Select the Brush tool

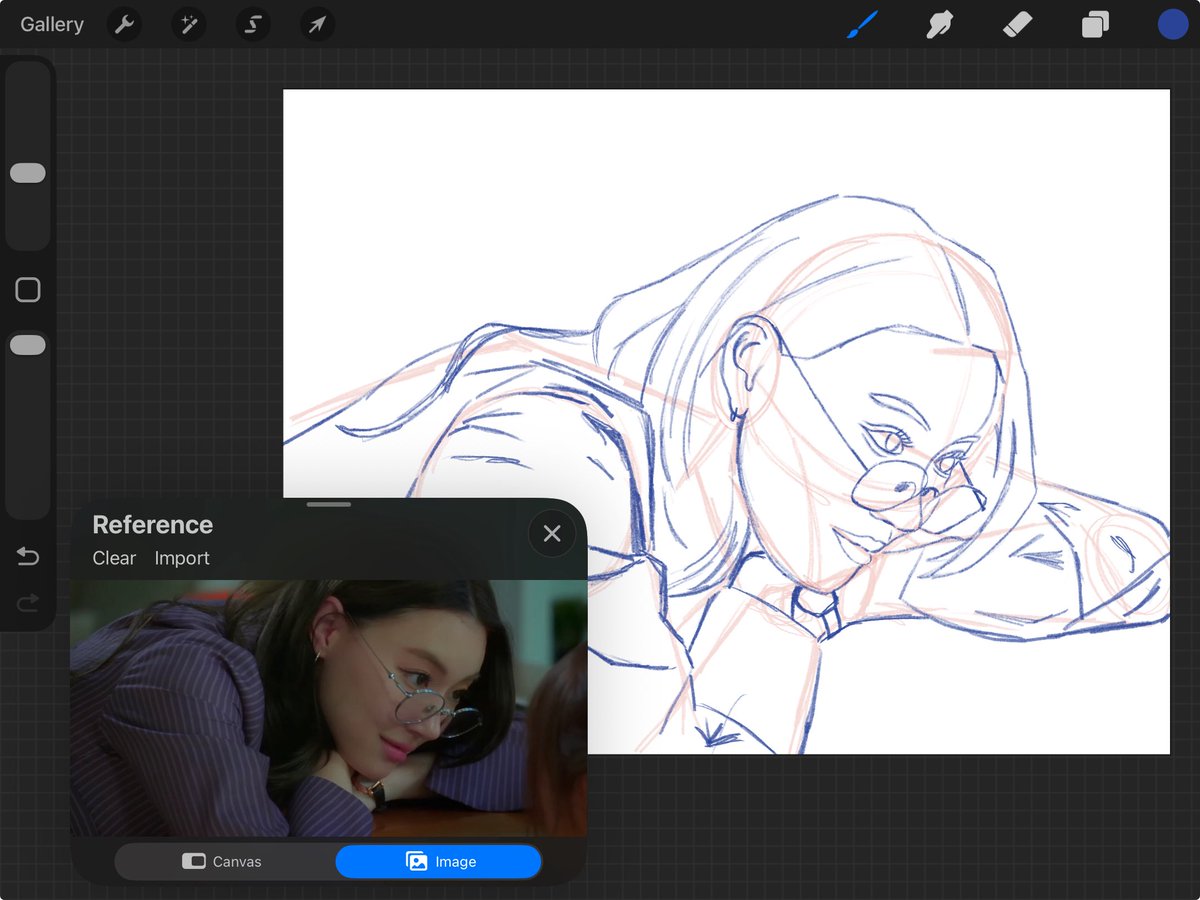tap(862, 25)
